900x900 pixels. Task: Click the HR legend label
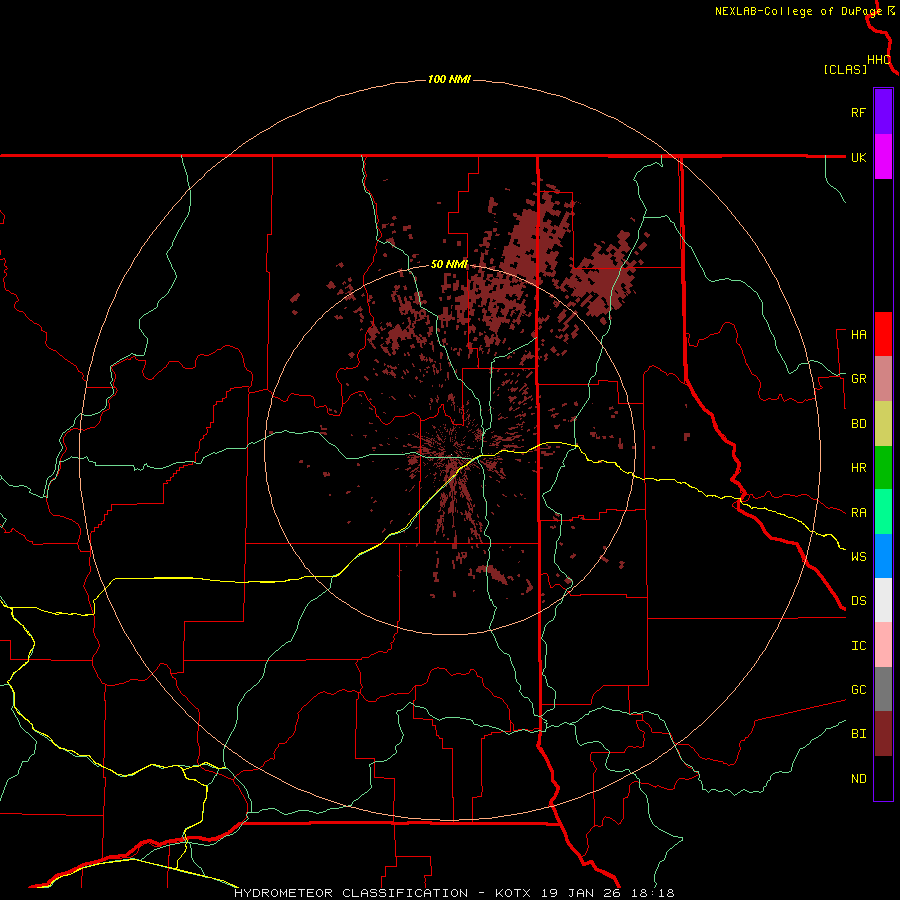[x=858, y=468]
